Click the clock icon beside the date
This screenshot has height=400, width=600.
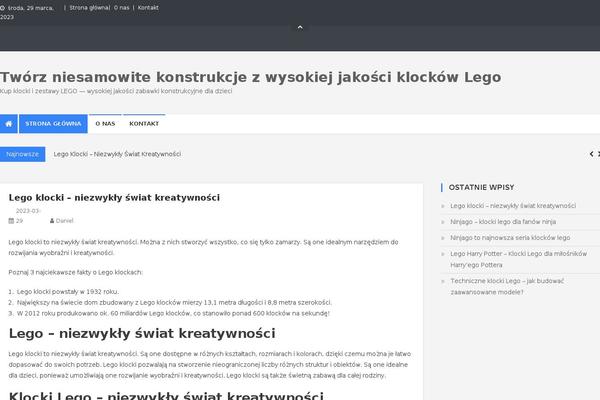tap(2, 8)
